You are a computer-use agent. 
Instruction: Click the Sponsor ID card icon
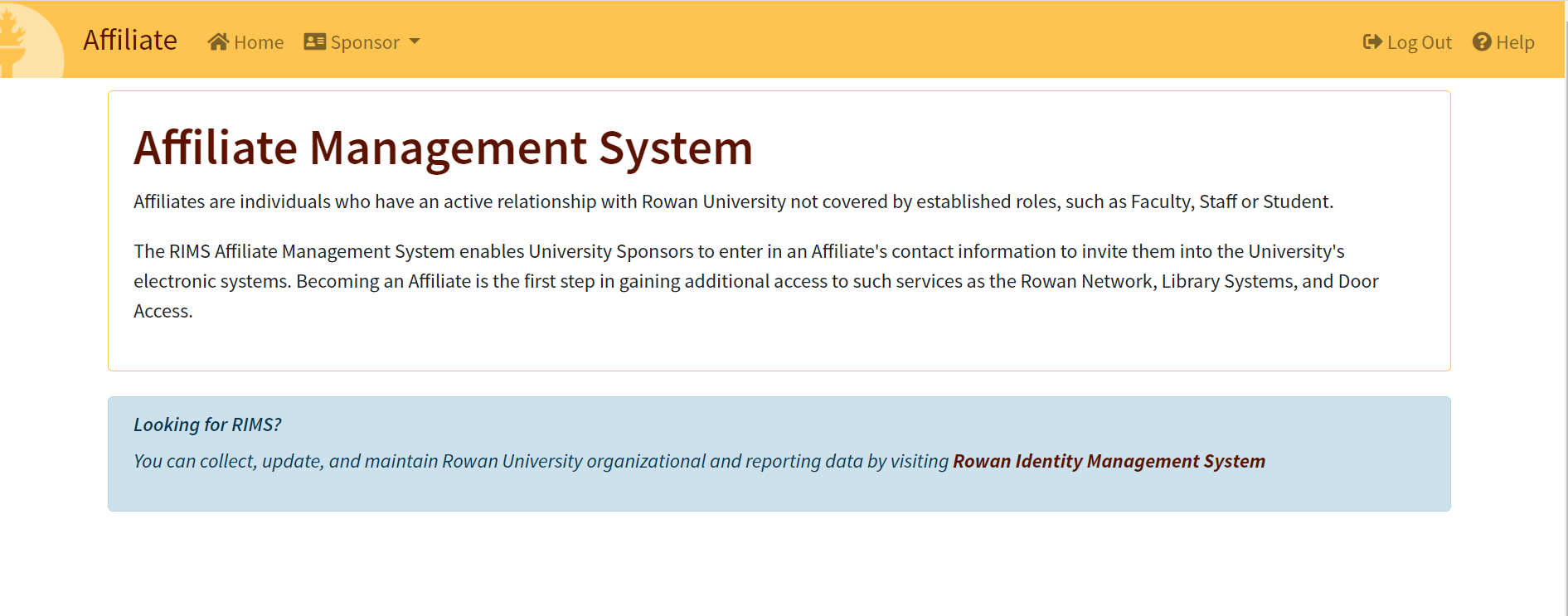[x=314, y=42]
